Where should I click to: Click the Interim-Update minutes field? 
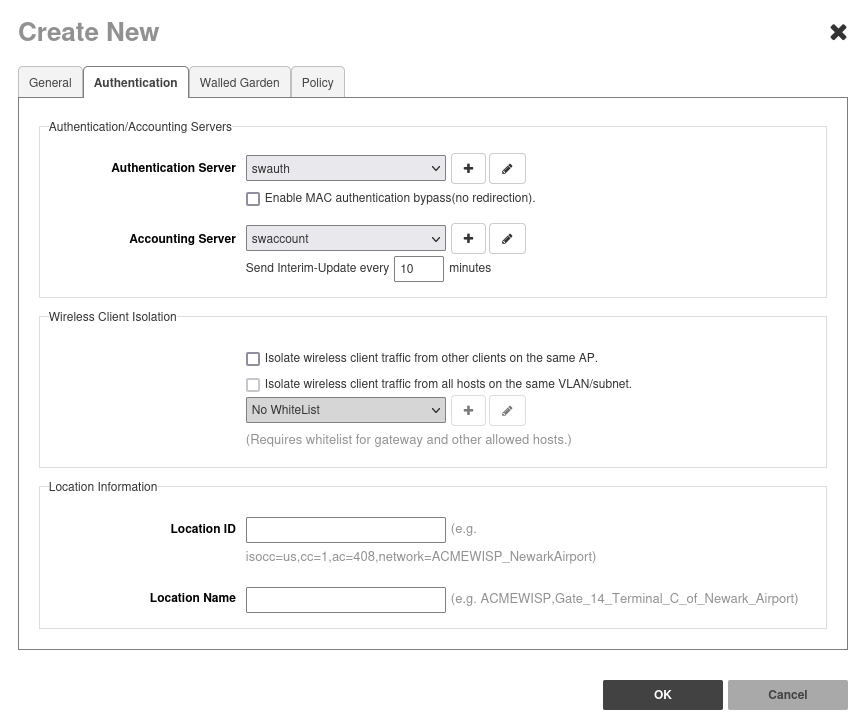click(x=418, y=269)
